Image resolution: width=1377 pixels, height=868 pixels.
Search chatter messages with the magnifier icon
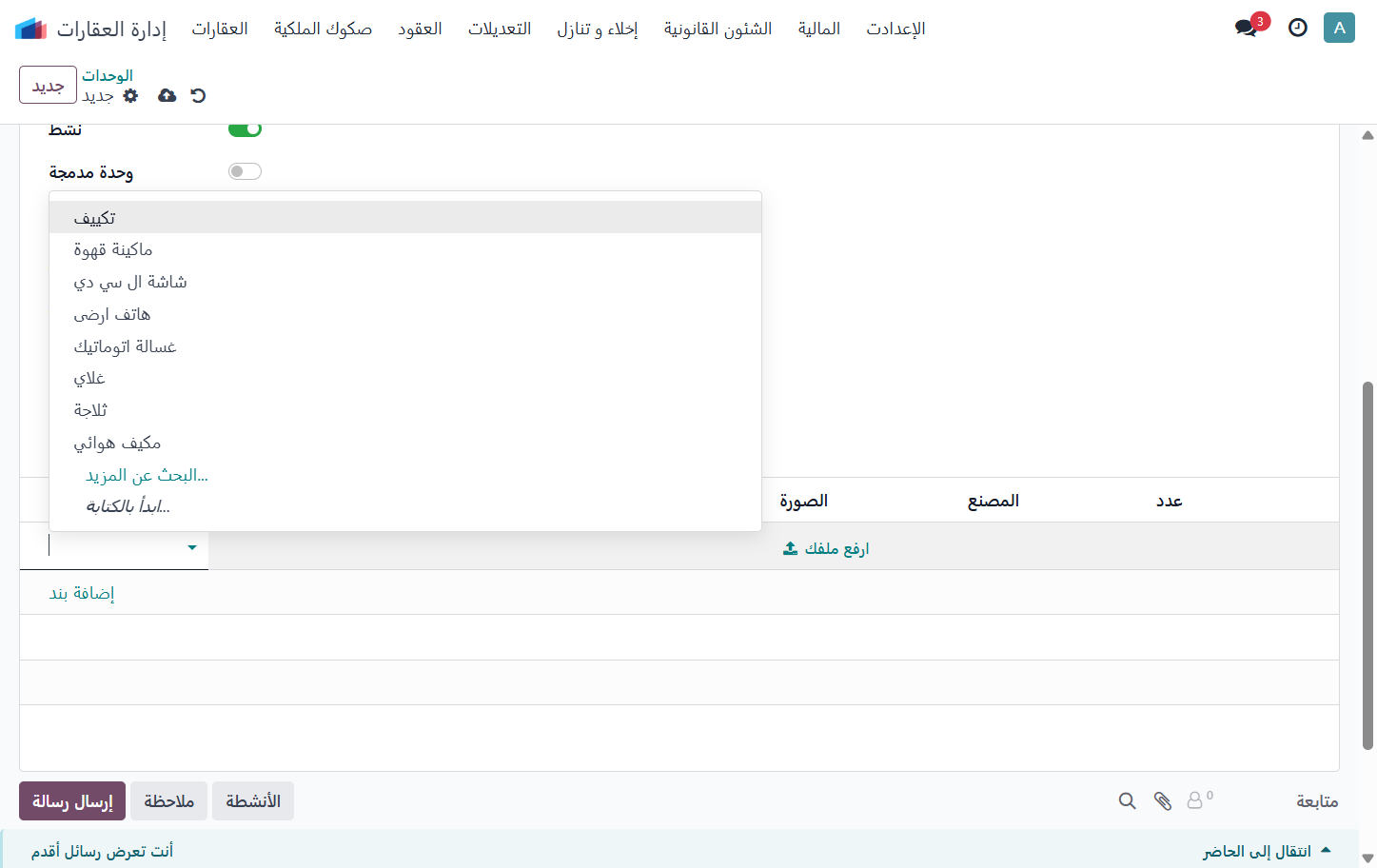point(1128,801)
